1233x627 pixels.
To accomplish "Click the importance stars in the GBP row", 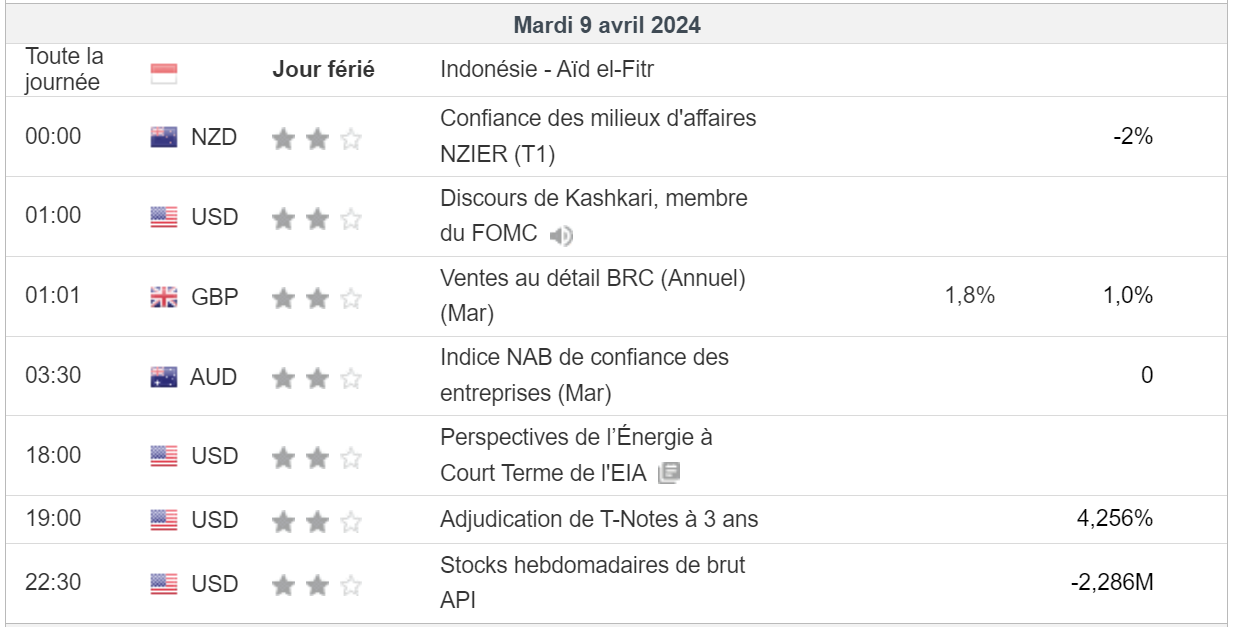I will tap(316, 298).
